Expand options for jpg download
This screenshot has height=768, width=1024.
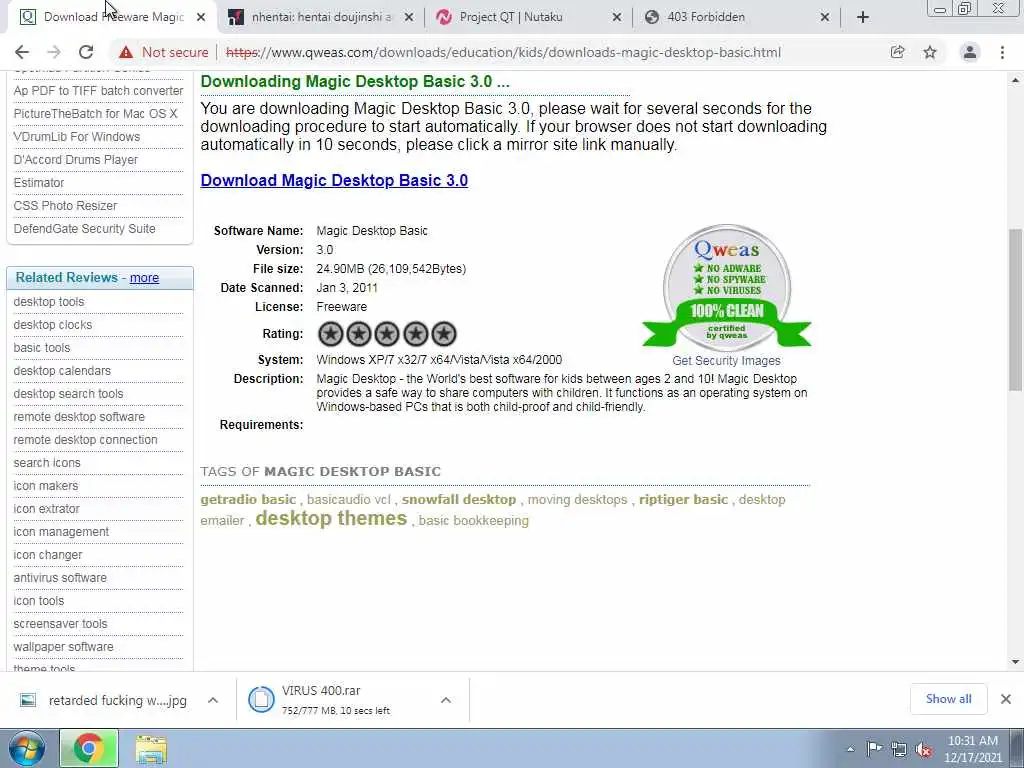click(x=212, y=700)
